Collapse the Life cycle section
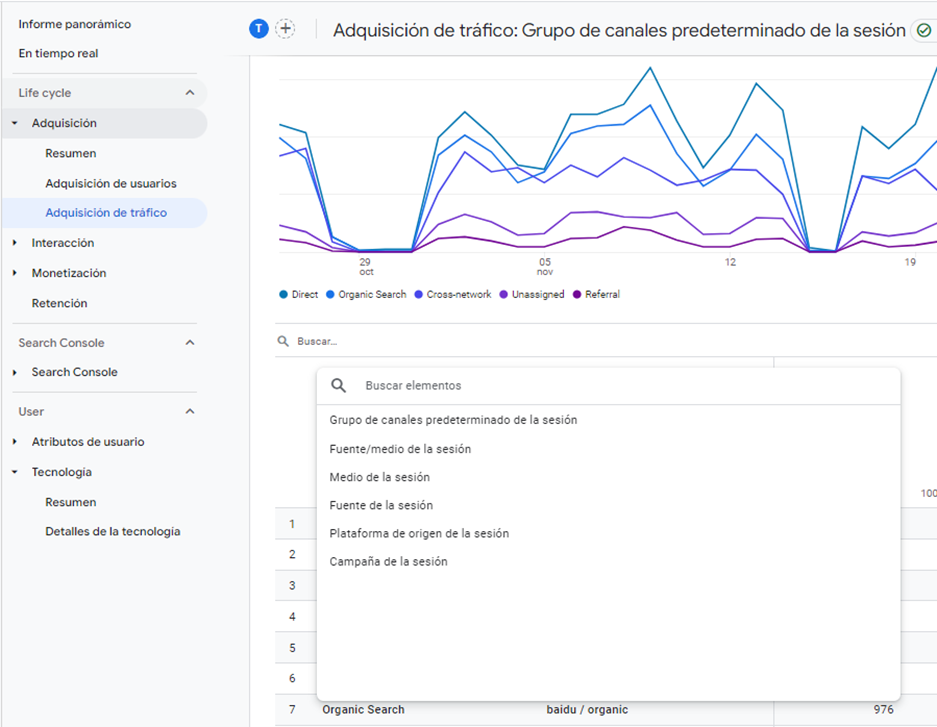937x727 pixels. click(190, 93)
